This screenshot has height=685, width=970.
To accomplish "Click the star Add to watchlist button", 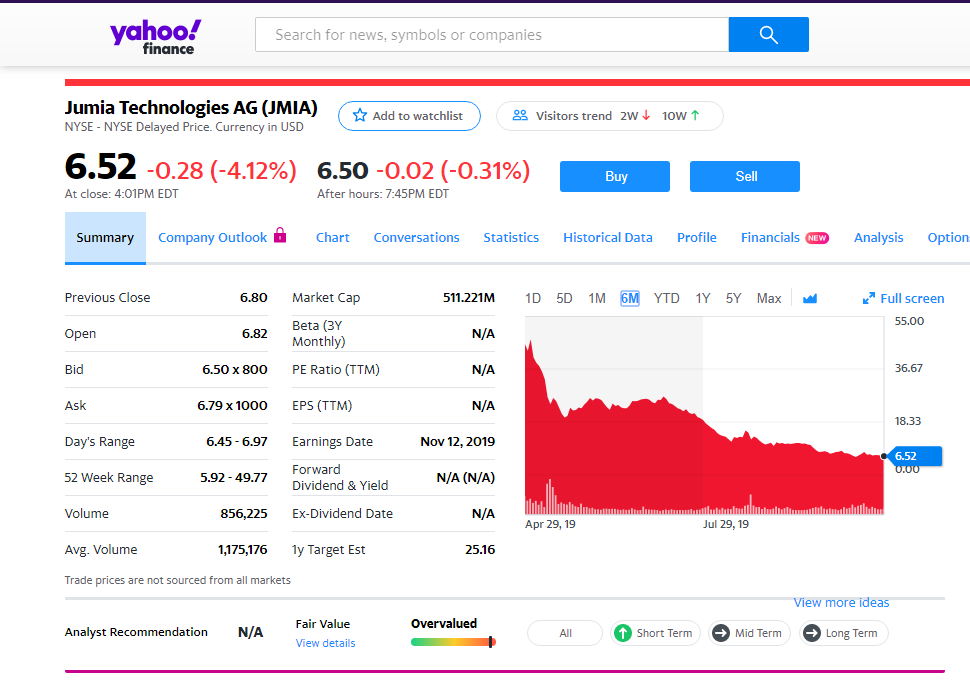I will (408, 116).
